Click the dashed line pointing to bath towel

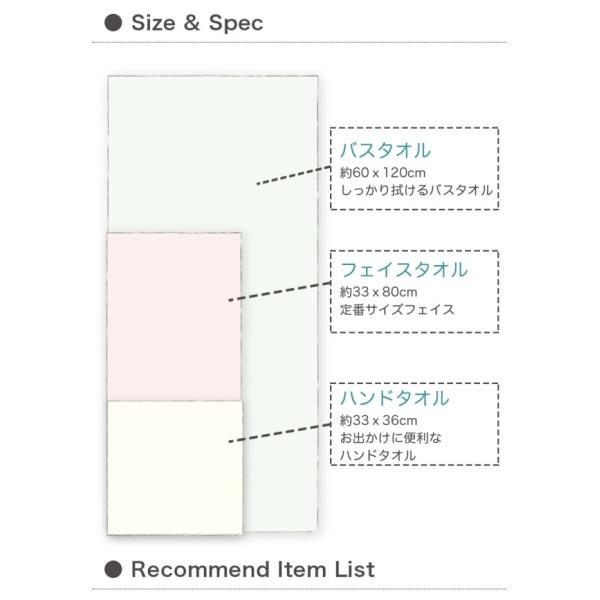[x=294, y=175]
